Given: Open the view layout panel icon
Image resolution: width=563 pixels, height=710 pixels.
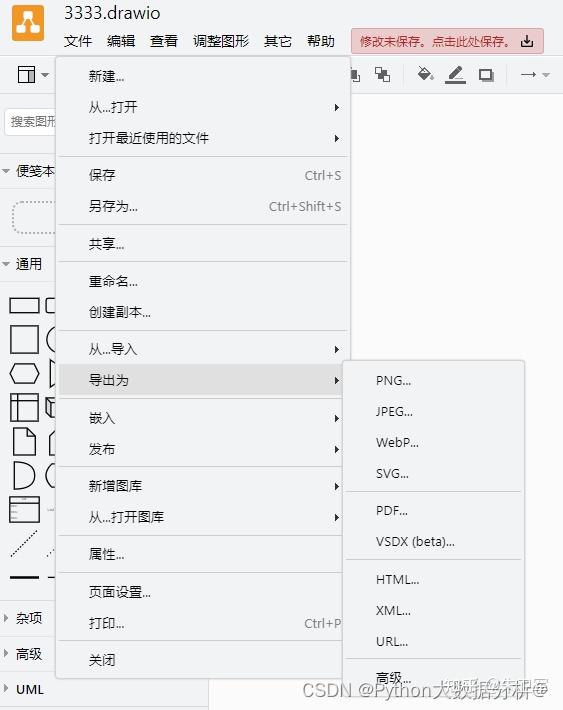Looking at the screenshot, I should coord(26,75).
